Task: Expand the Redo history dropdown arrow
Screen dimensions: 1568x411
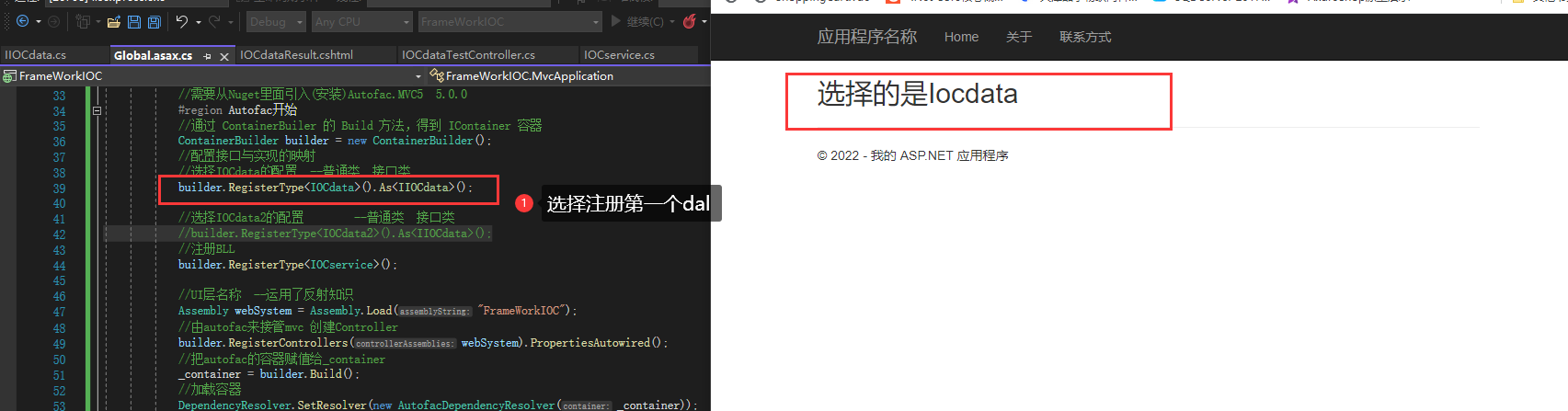Action: (230, 21)
